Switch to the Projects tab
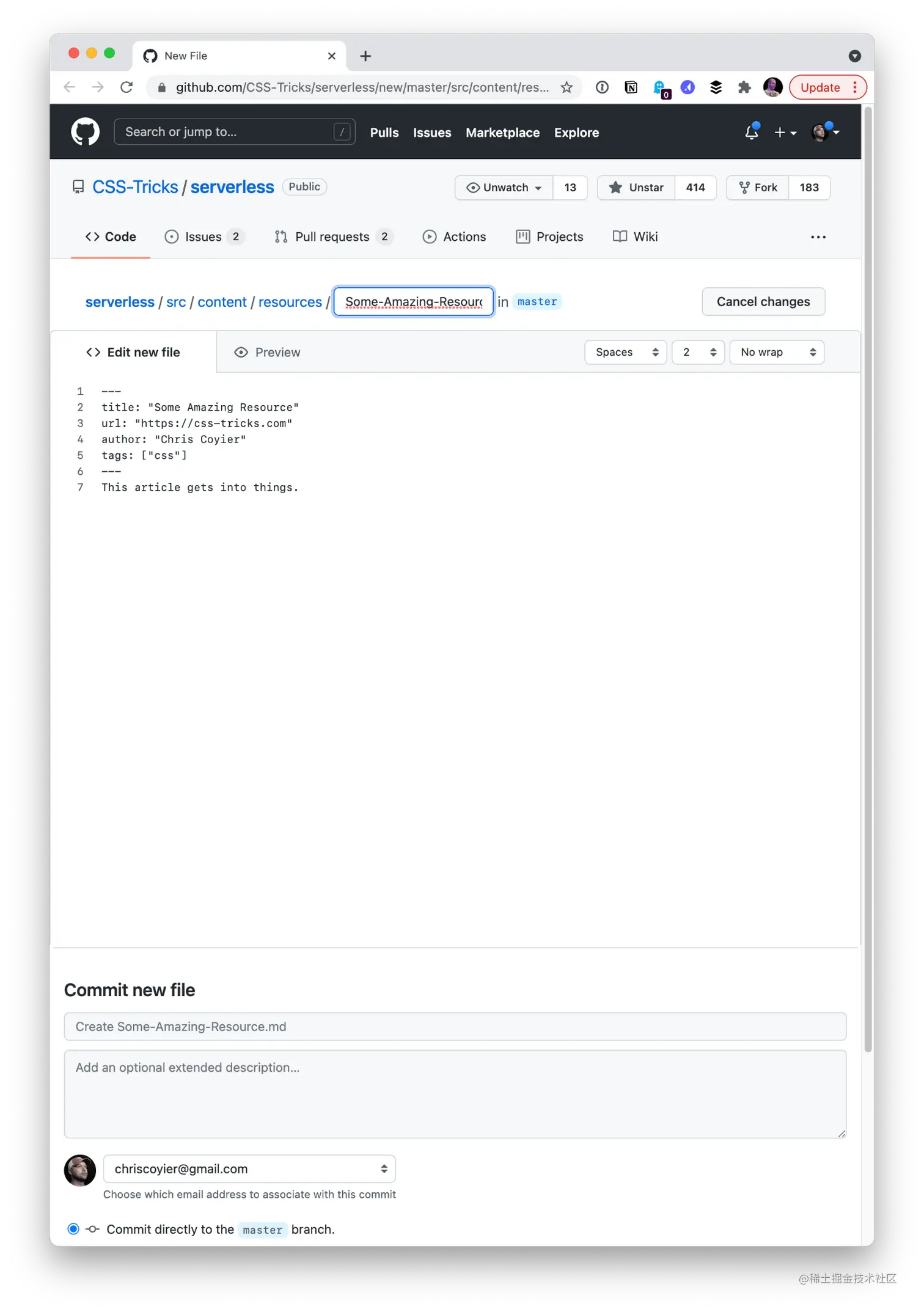 [x=549, y=237]
